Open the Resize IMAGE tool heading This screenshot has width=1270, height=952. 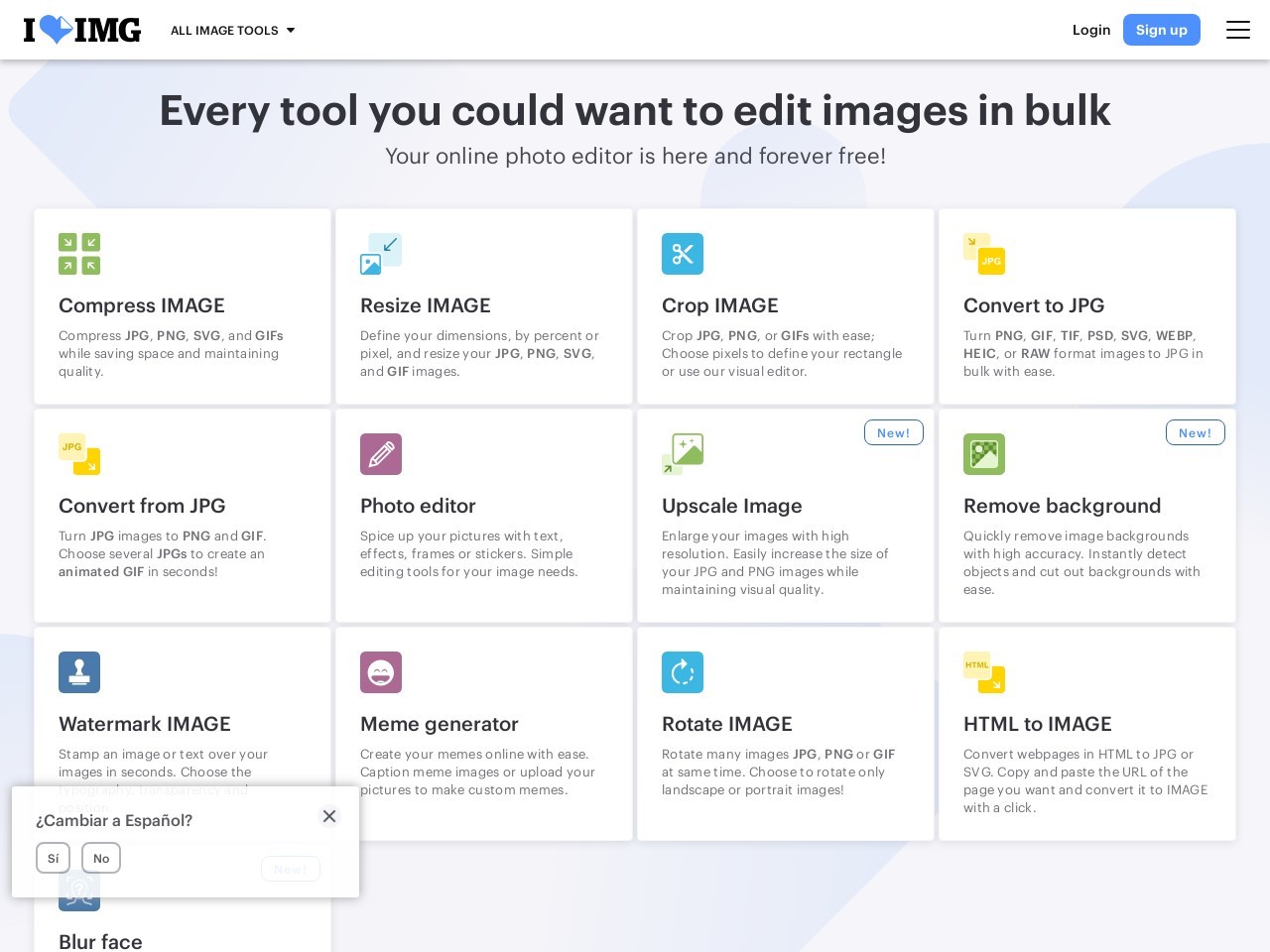pyautogui.click(x=426, y=305)
